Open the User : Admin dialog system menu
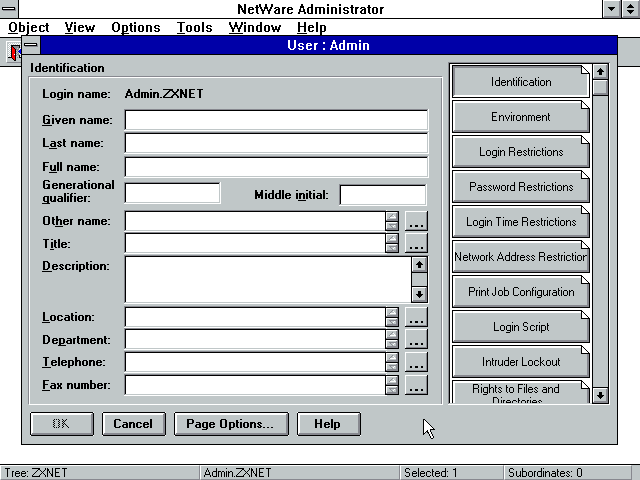Image resolution: width=640 pixels, height=480 pixels. [x=31, y=45]
